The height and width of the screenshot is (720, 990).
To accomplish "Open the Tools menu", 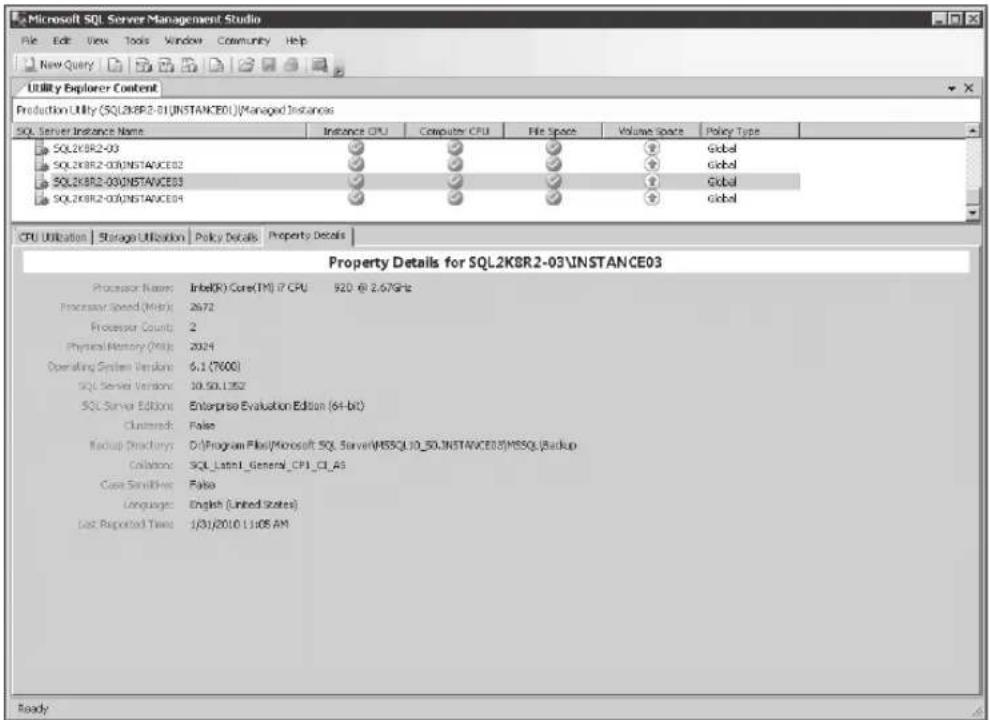I will 136,40.
